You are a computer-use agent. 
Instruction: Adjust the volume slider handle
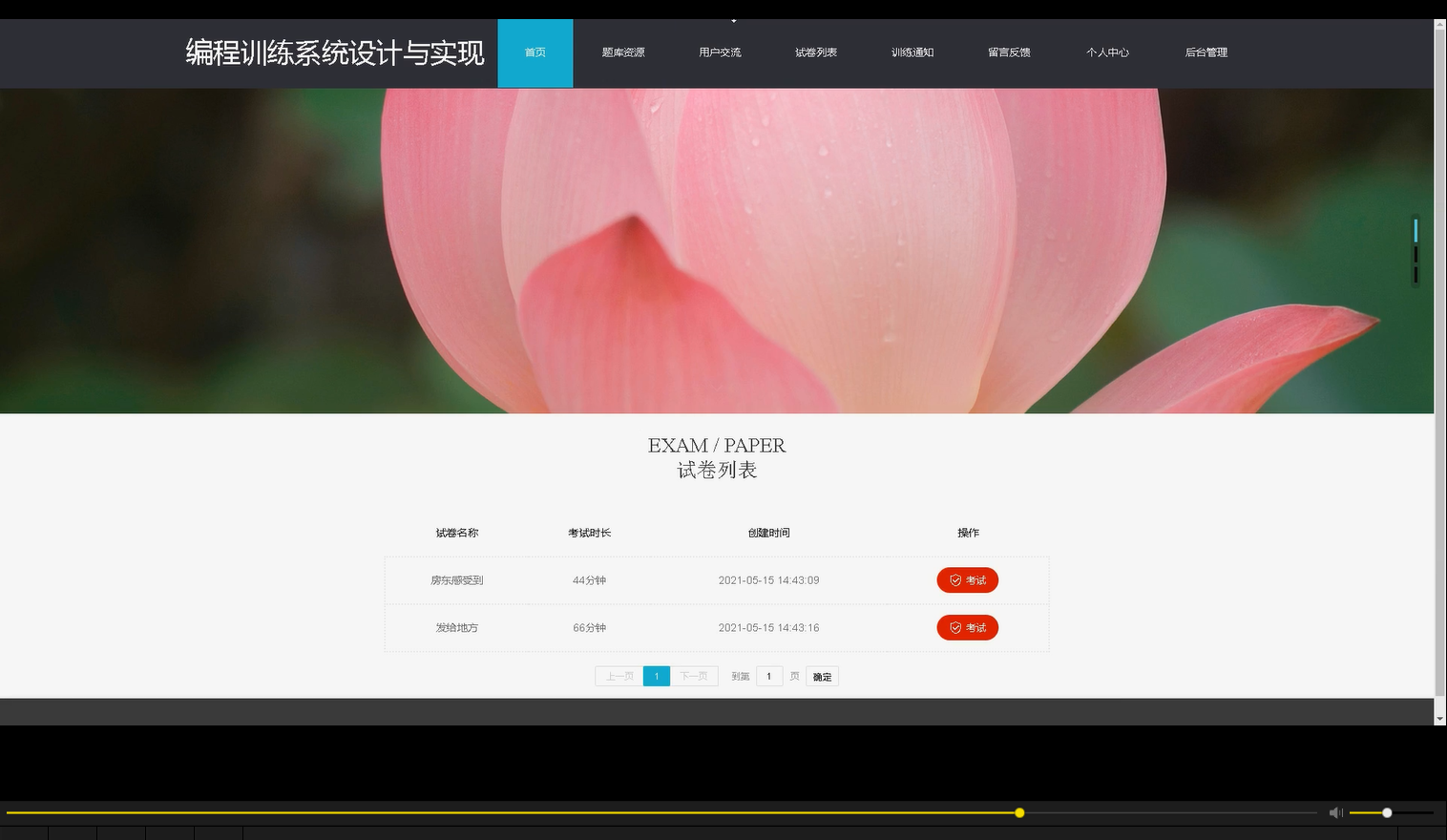click(1387, 813)
